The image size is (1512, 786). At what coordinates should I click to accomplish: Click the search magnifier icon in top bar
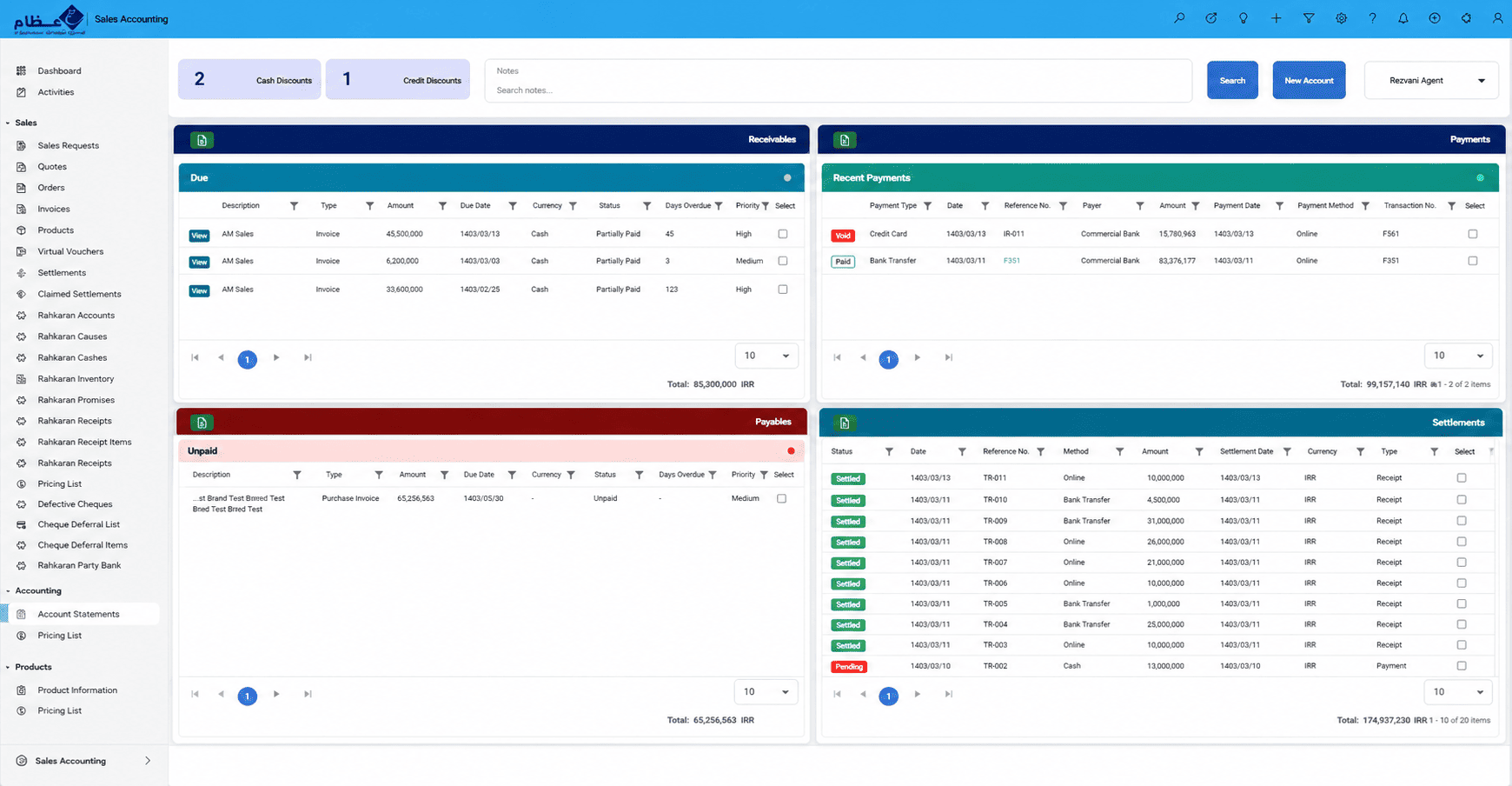(1179, 18)
